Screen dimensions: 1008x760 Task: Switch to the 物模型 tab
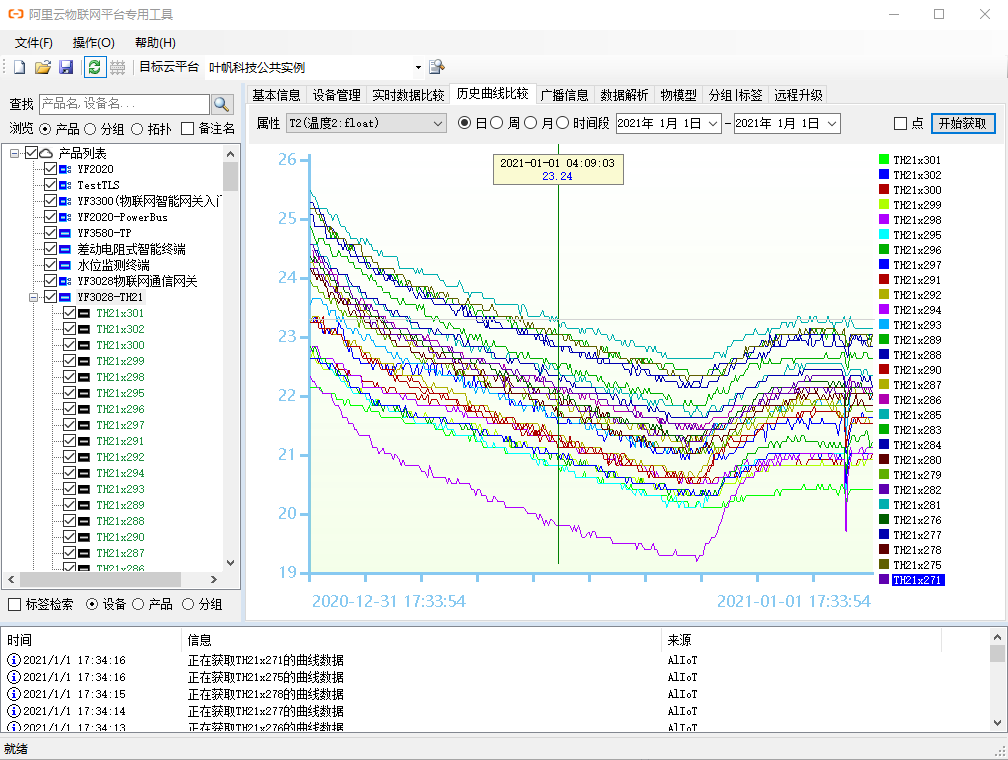pos(678,95)
